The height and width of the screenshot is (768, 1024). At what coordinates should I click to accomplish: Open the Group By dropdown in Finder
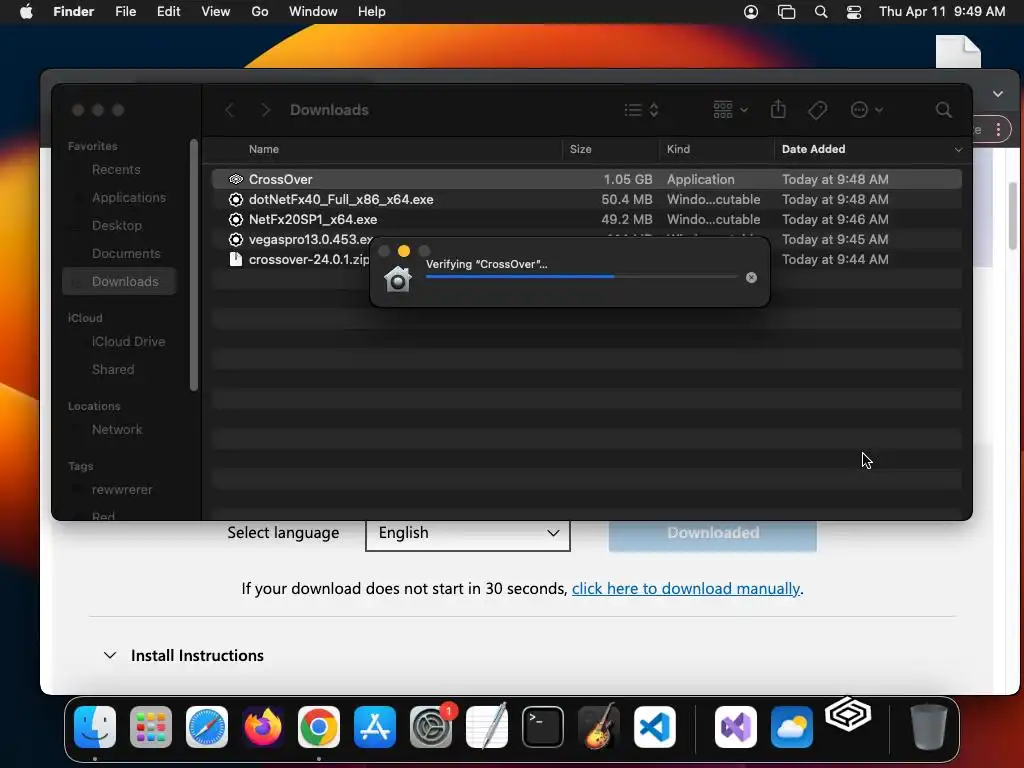tap(730, 110)
